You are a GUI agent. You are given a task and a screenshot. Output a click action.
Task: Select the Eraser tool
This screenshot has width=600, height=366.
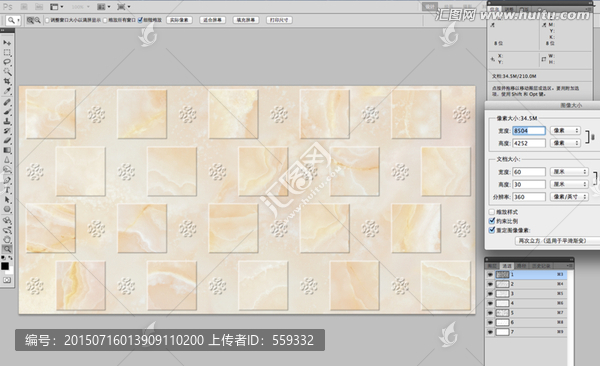[7, 141]
